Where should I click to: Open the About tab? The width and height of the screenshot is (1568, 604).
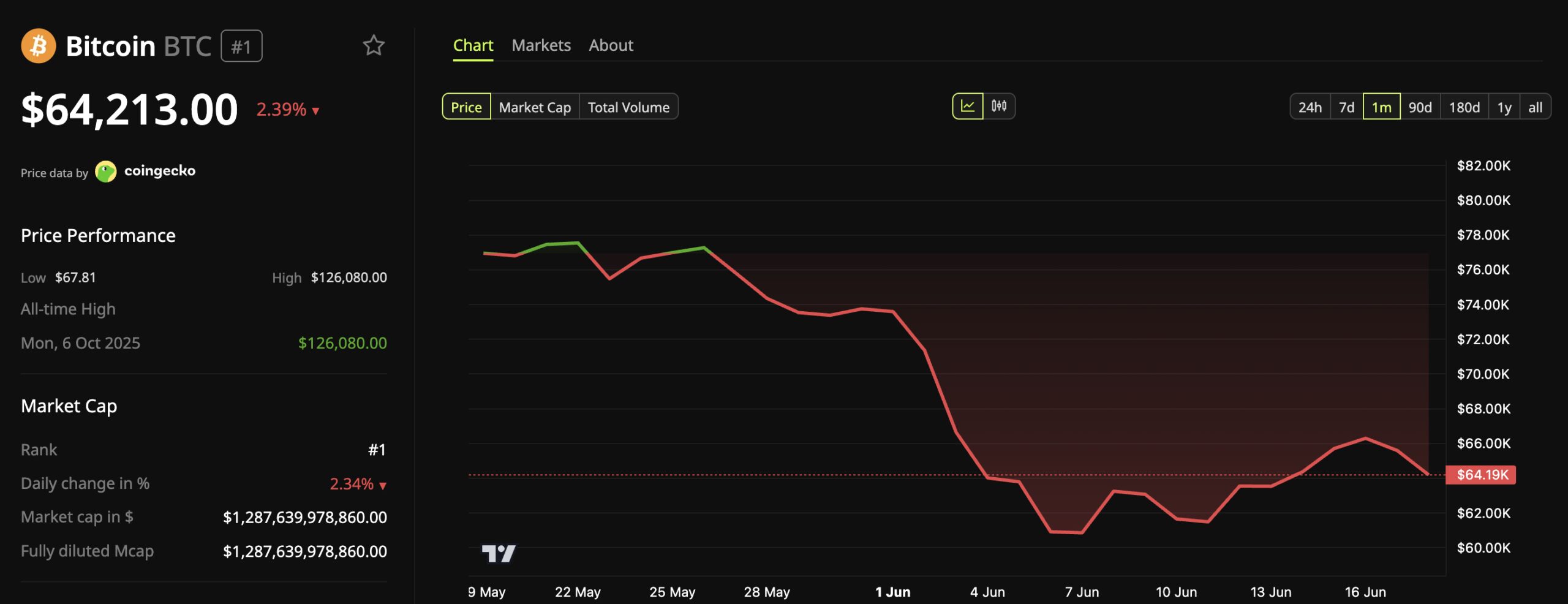tap(611, 45)
